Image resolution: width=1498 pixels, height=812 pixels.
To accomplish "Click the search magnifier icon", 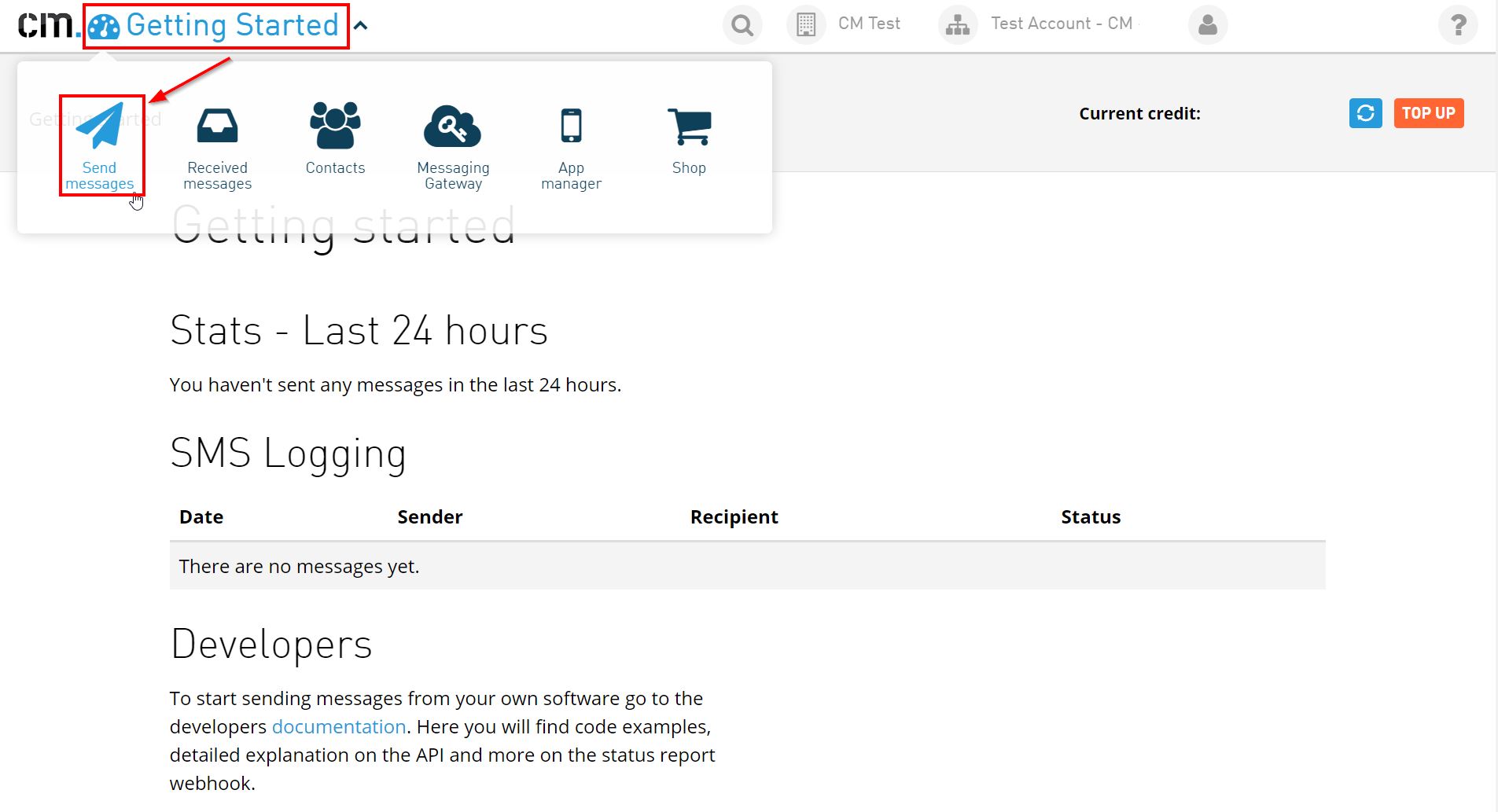I will 742,25.
